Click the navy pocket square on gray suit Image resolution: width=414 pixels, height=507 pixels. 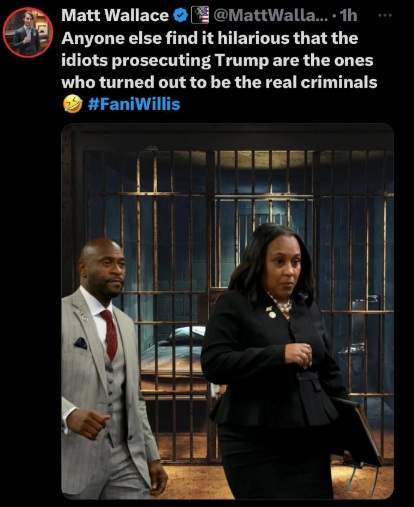click(x=81, y=343)
